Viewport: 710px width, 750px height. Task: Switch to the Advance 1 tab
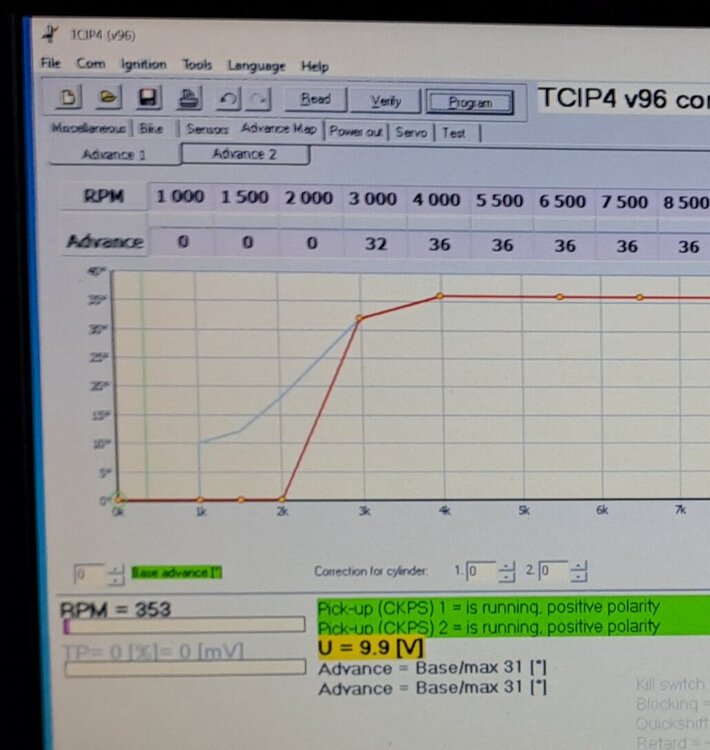coord(114,155)
